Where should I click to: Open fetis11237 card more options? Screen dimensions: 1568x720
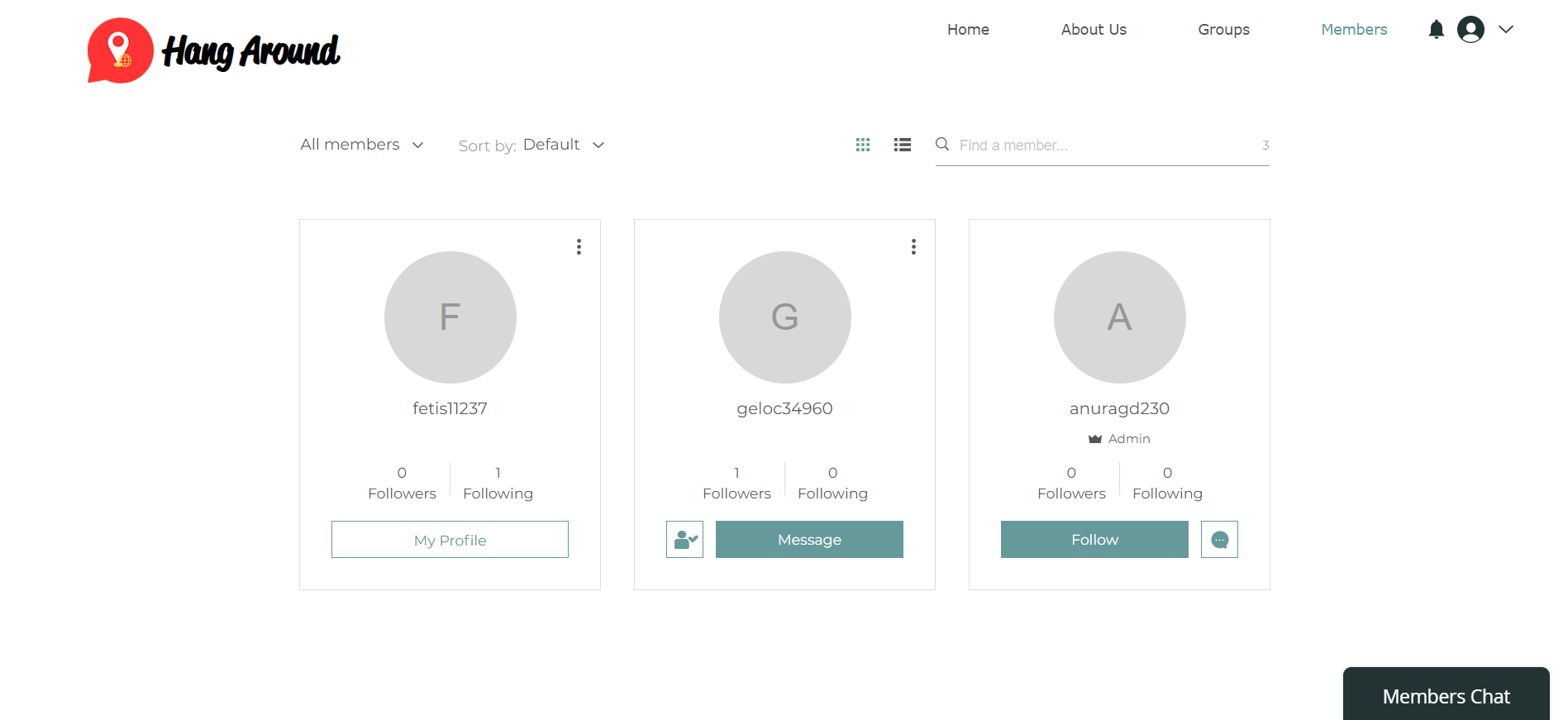pos(579,246)
